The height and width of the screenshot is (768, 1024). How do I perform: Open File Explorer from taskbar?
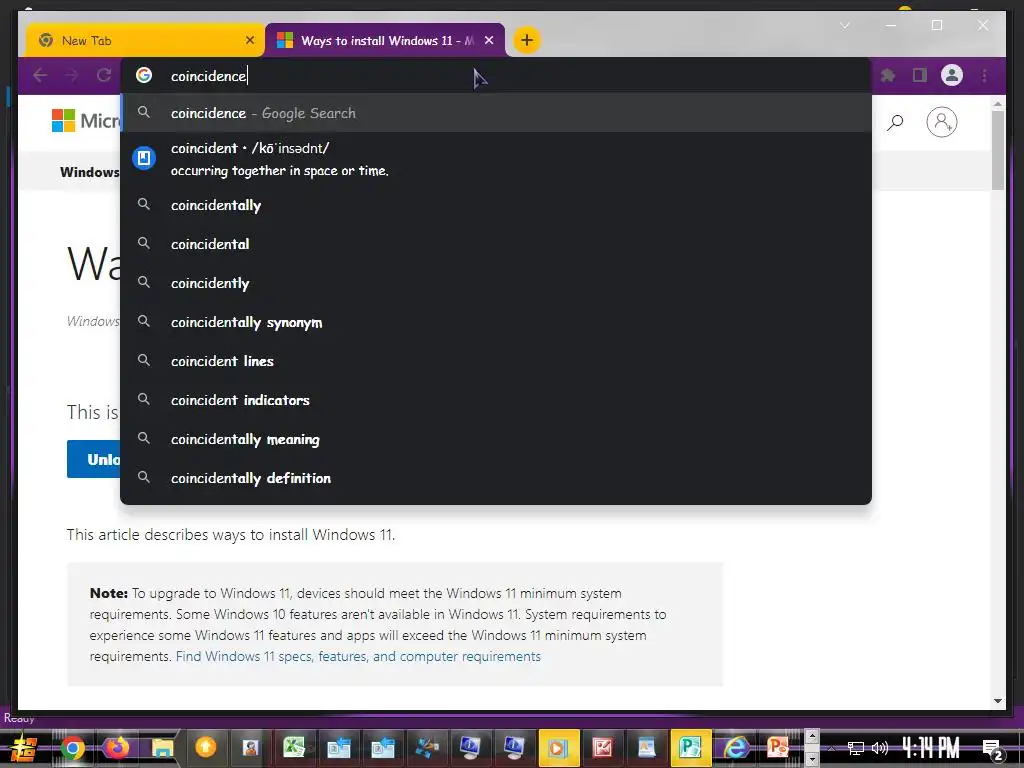point(162,748)
